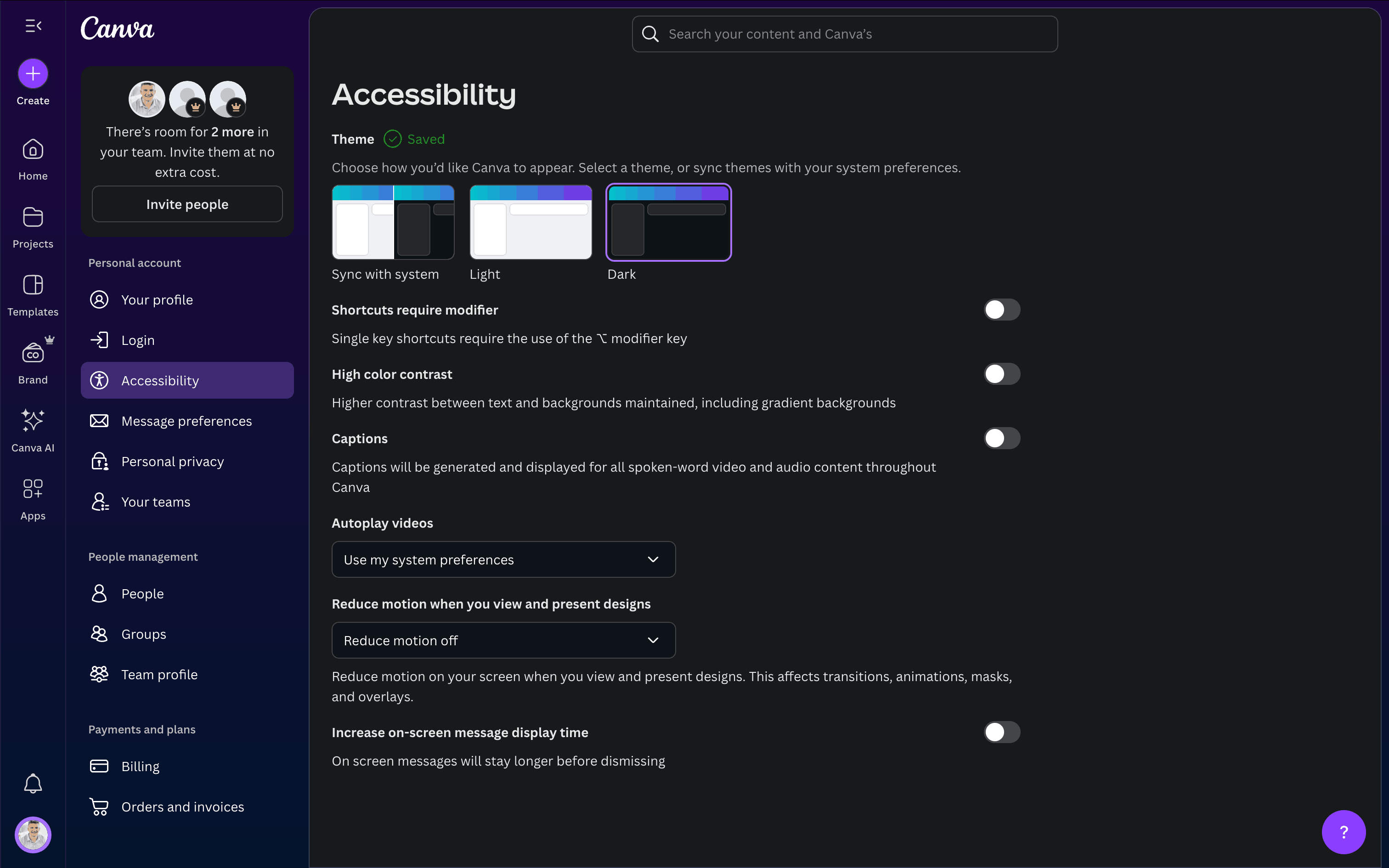Click the Canva search input field
Screen dimensions: 1389x868
pos(845,34)
